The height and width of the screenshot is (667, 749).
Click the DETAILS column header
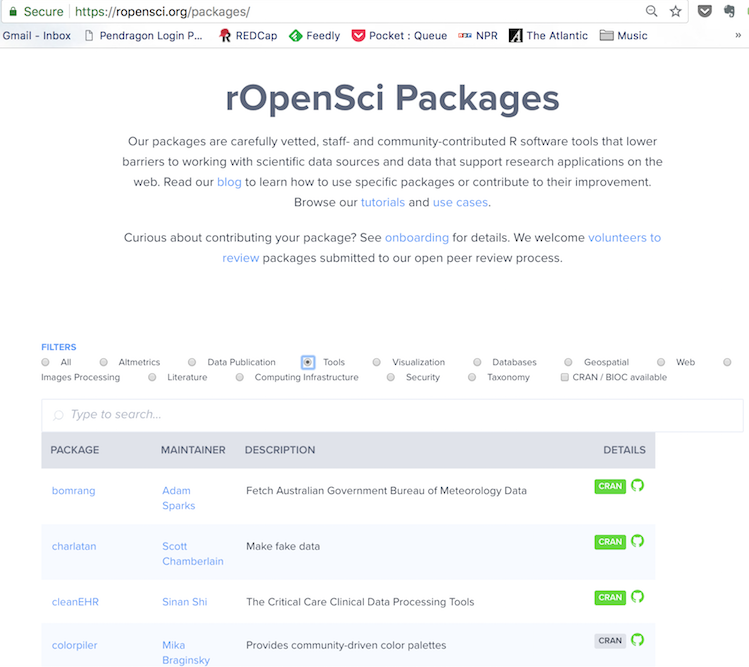(624, 450)
